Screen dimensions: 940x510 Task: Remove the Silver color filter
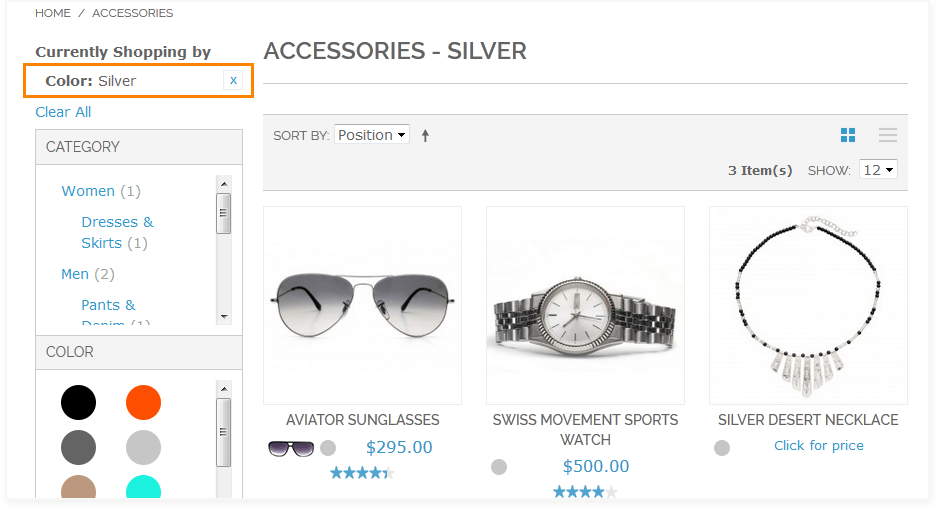point(233,80)
